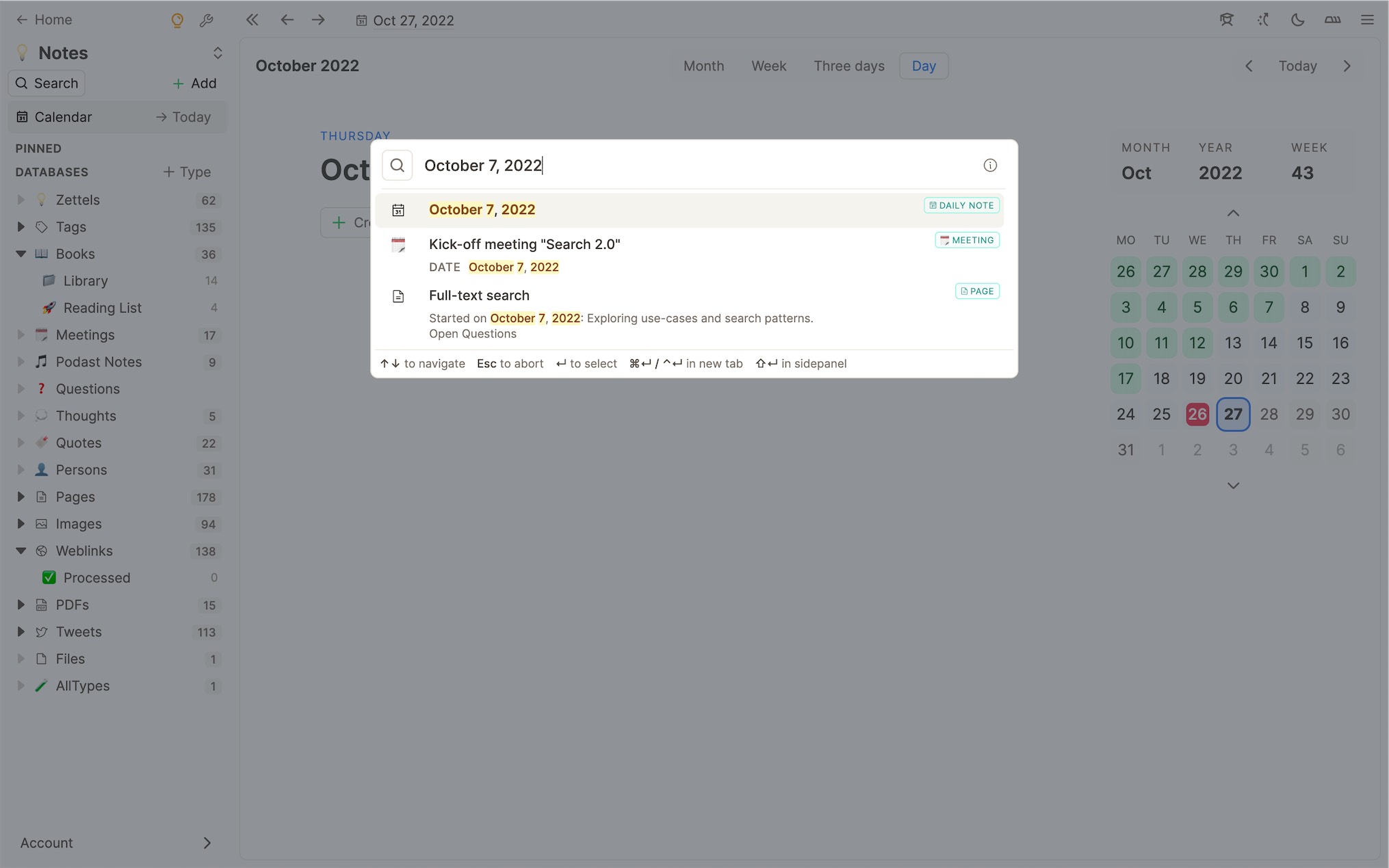Click the search magnifier icon in dialog
Screen dimensions: 1389x868
pos(397,165)
